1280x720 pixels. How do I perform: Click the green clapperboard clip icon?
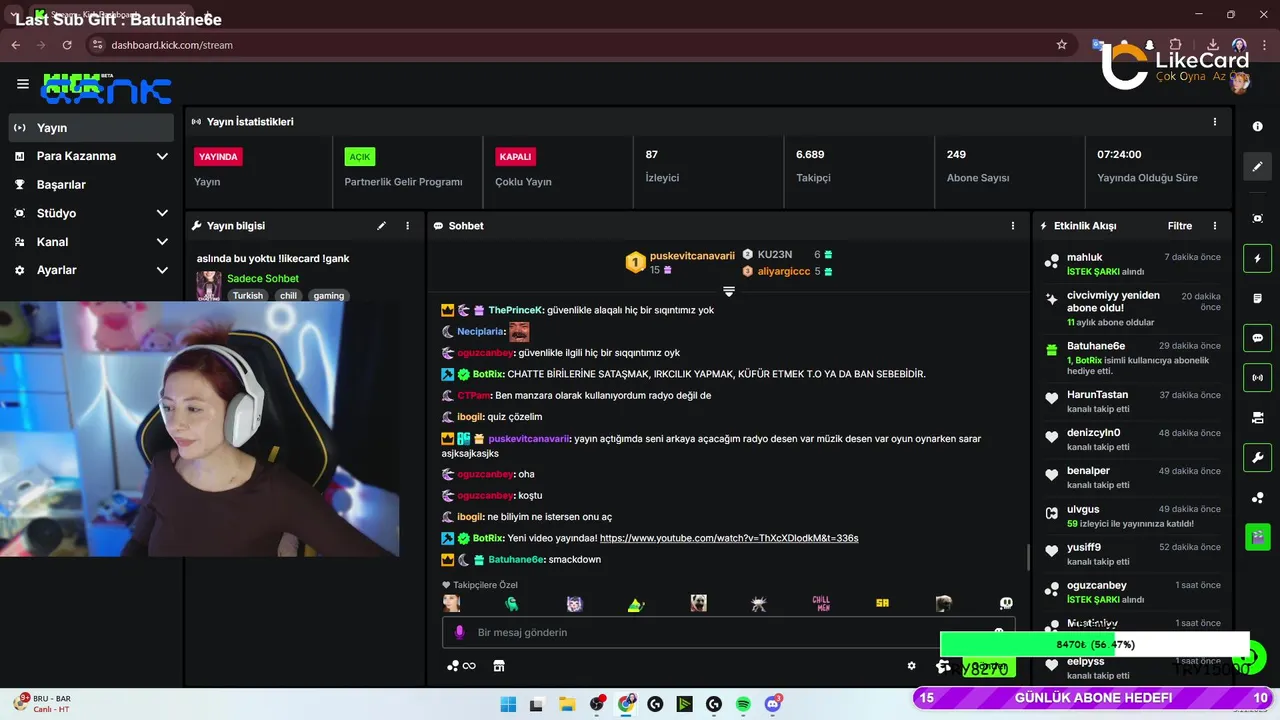click(x=1257, y=537)
